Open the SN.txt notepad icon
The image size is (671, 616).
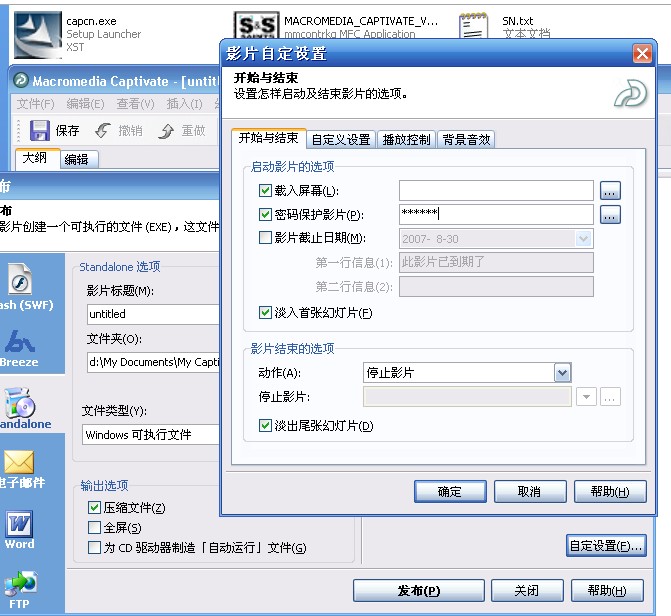(x=473, y=26)
